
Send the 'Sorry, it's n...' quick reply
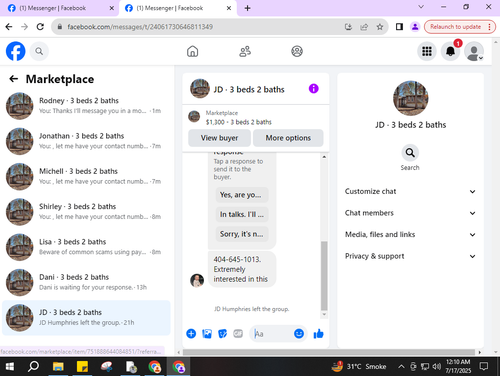[242, 234]
